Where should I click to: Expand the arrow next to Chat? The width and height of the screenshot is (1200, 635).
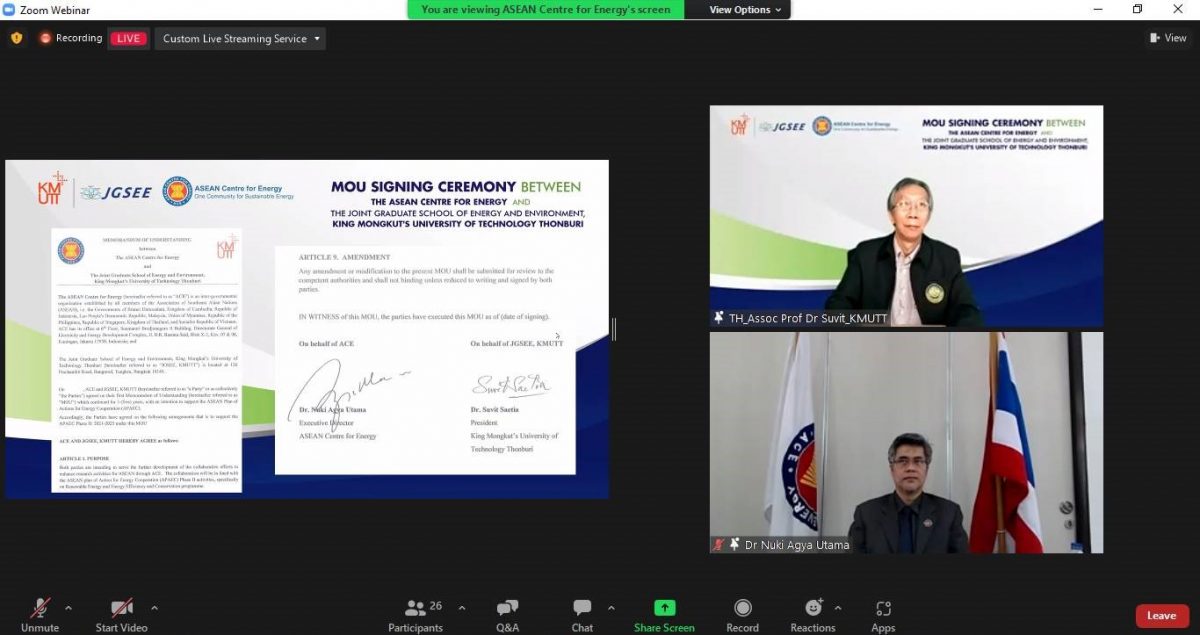click(611, 607)
